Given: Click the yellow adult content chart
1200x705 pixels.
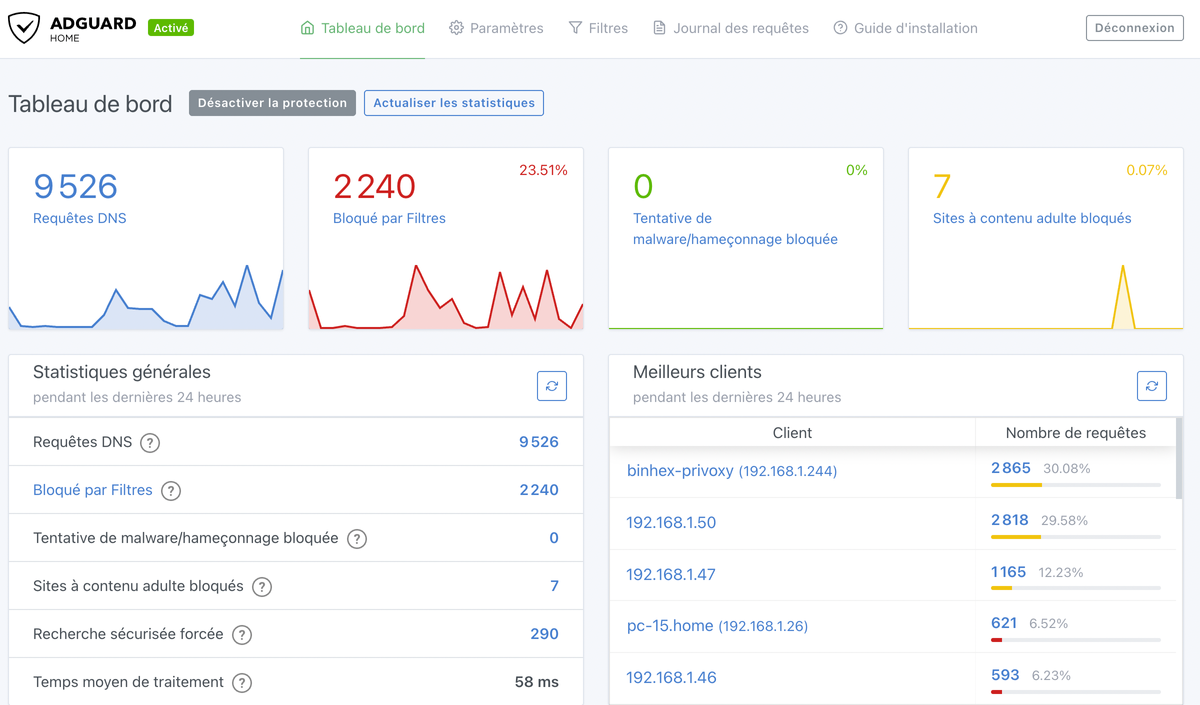Looking at the screenshot, I should point(1046,297).
